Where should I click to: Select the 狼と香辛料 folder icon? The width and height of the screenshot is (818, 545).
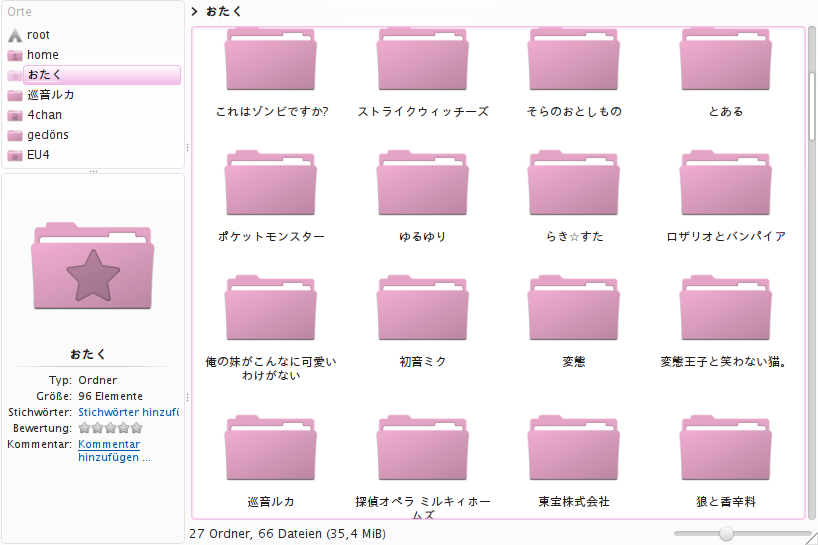(726, 447)
